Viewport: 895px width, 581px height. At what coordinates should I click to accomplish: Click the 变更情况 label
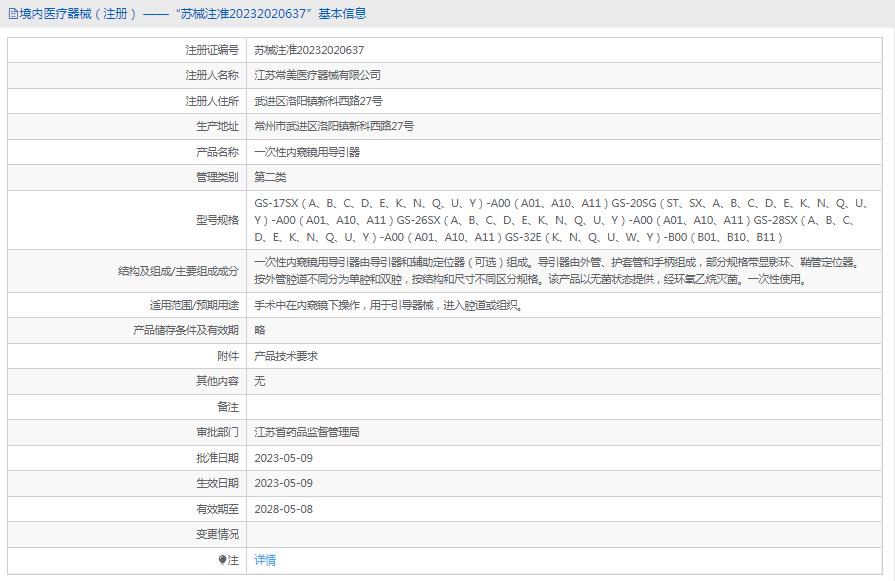coord(217,534)
